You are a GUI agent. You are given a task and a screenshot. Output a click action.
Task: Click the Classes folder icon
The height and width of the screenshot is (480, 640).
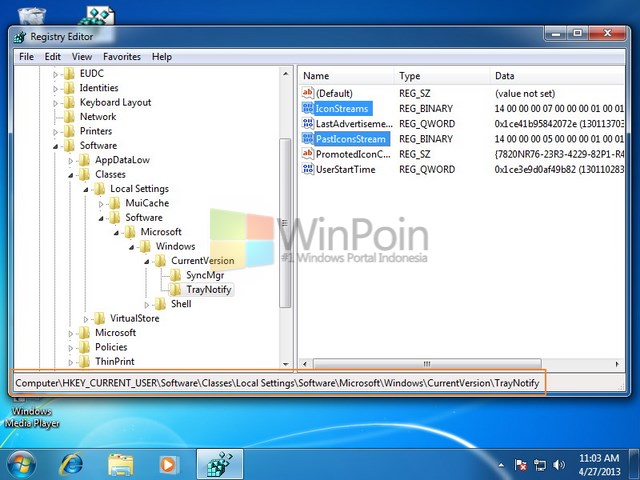[84, 174]
